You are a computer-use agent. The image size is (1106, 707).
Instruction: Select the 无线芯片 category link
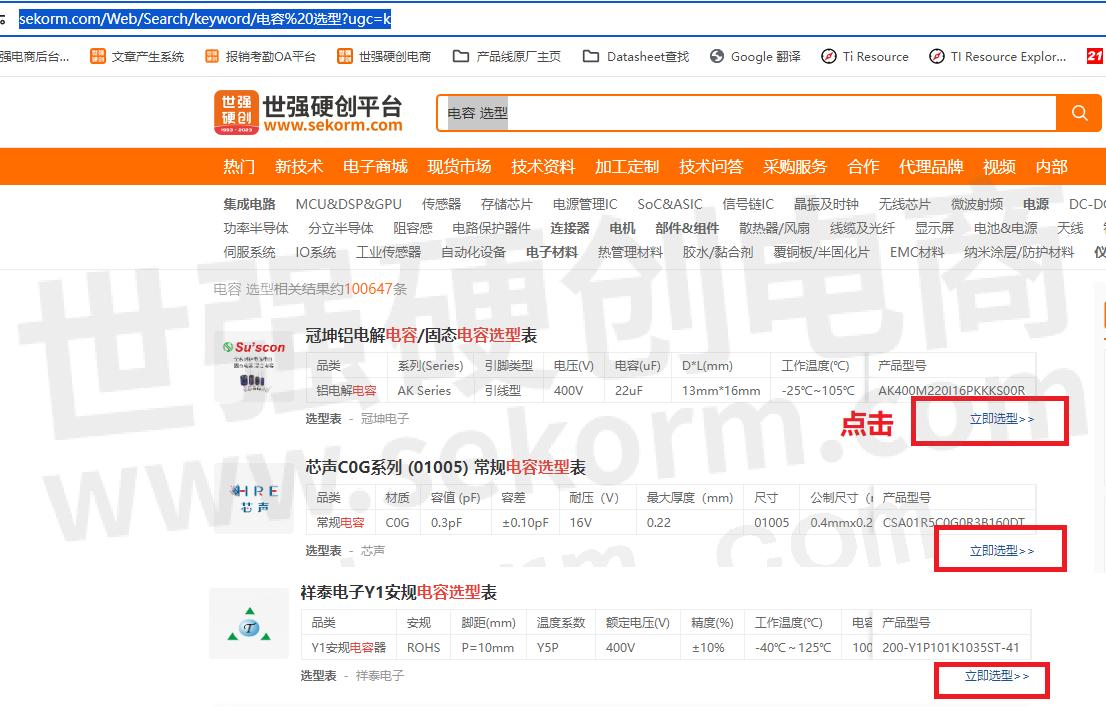point(905,204)
